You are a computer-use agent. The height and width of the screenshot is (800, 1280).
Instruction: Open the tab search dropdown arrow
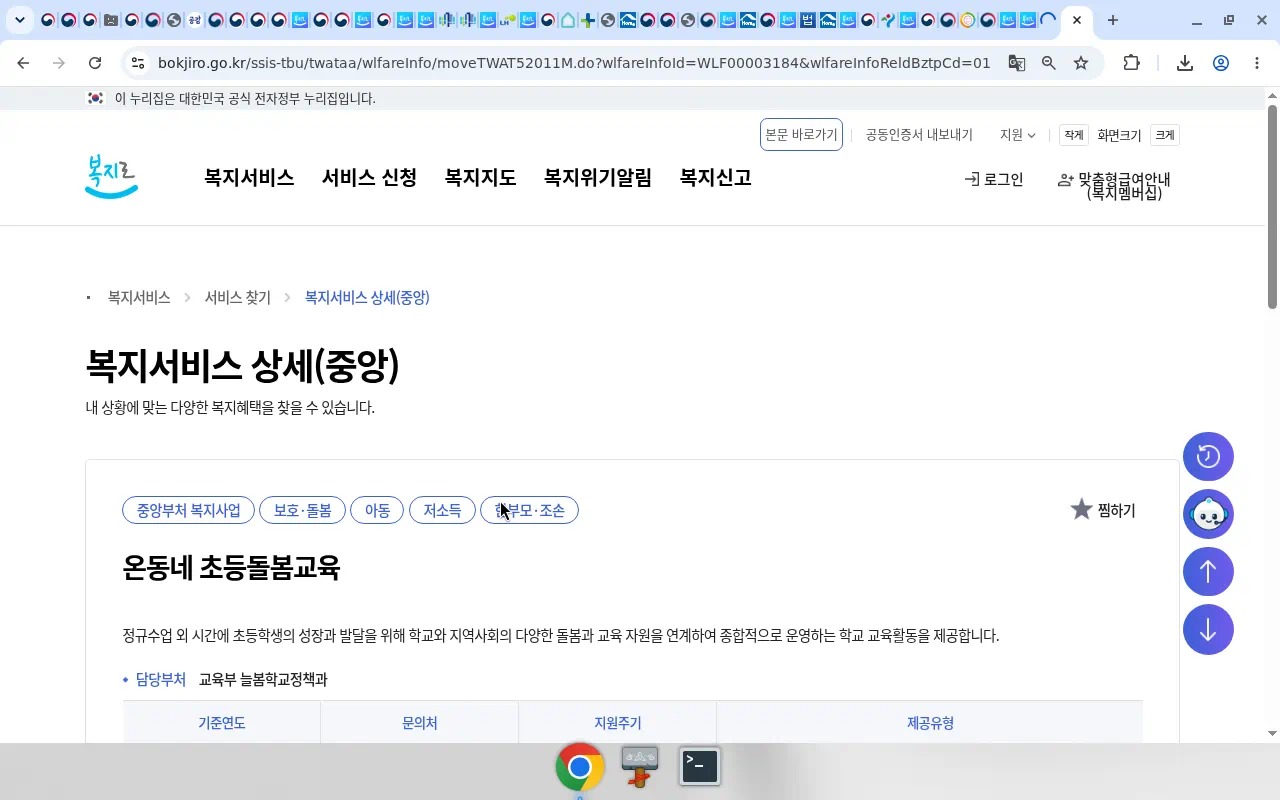[19, 20]
